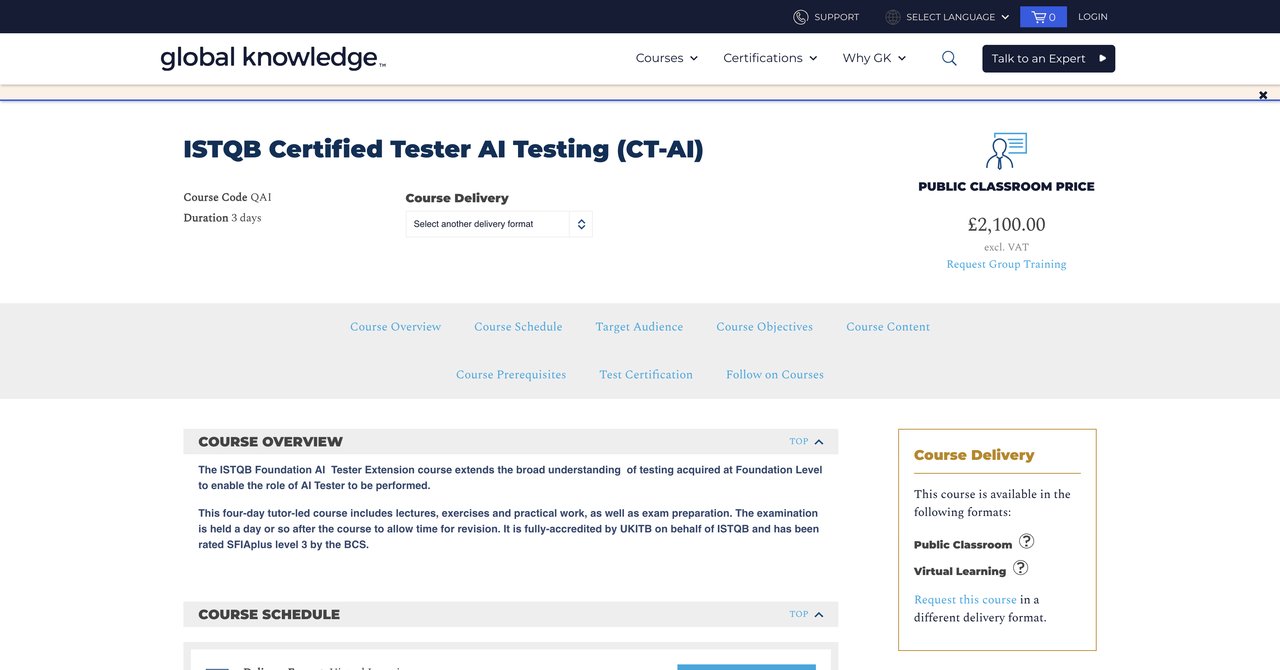Click Request Group Training link

tap(1006, 264)
